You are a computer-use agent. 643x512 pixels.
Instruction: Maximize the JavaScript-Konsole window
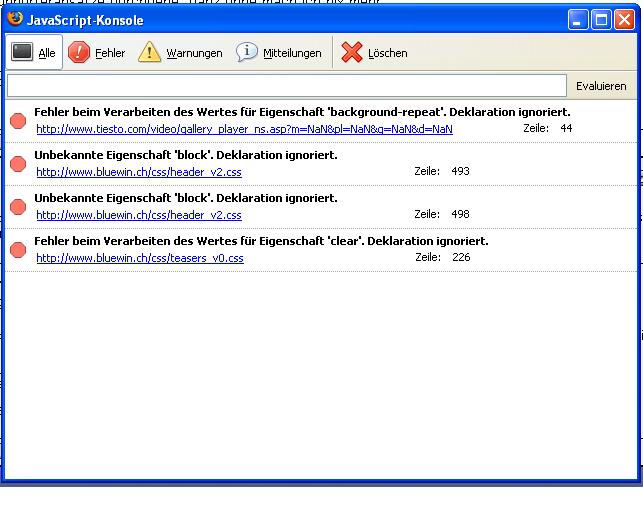pos(603,20)
